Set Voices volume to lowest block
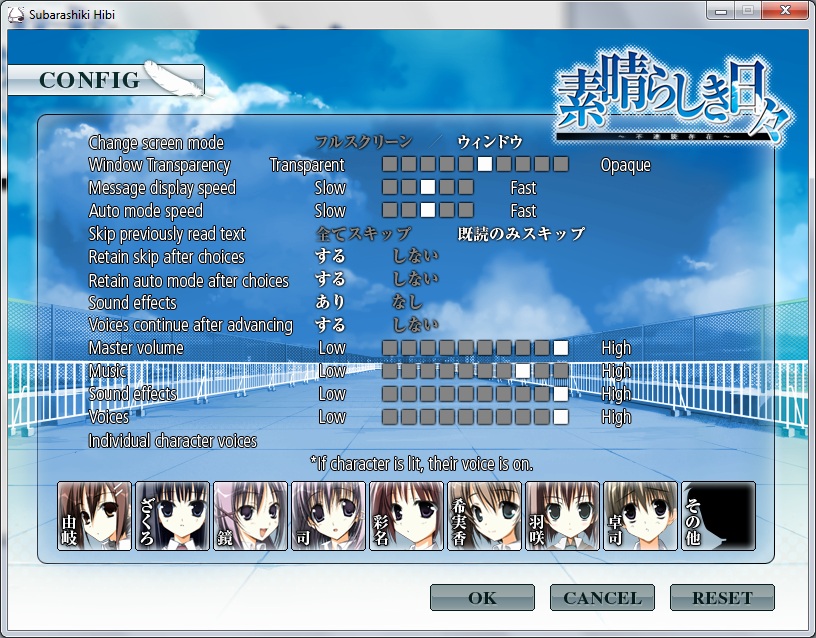This screenshot has height=638, width=816. [390, 417]
